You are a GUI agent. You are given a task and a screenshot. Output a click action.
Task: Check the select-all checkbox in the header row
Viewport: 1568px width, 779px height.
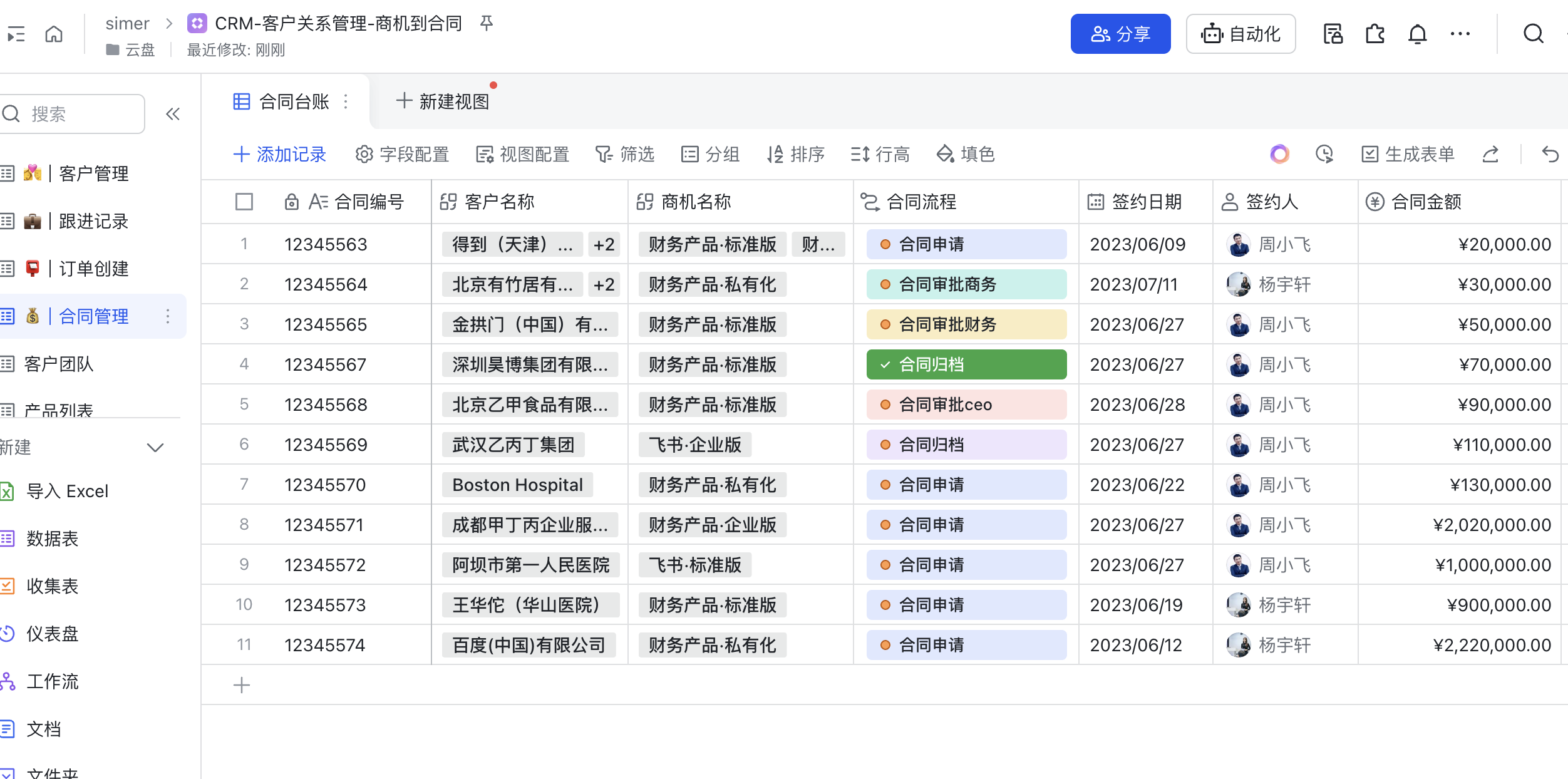pyautogui.click(x=244, y=202)
